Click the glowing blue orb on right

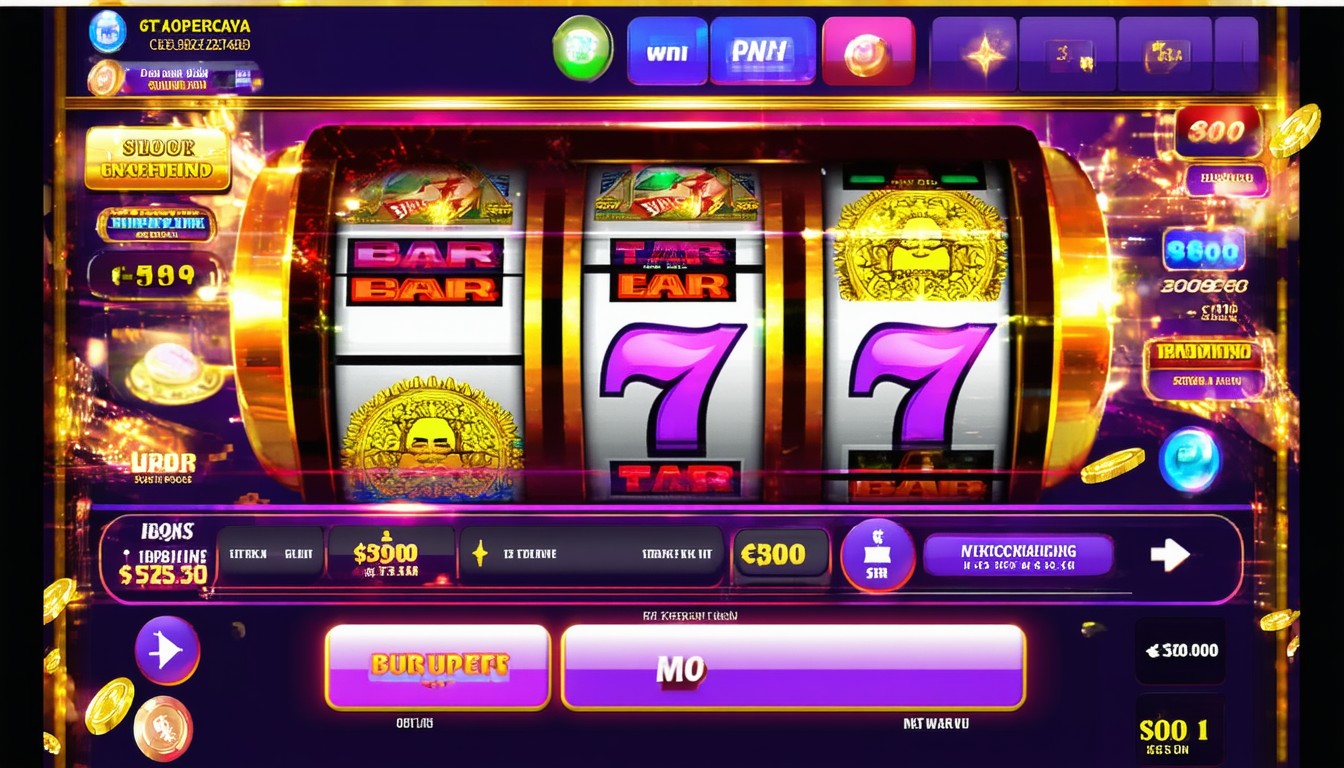click(1190, 459)
